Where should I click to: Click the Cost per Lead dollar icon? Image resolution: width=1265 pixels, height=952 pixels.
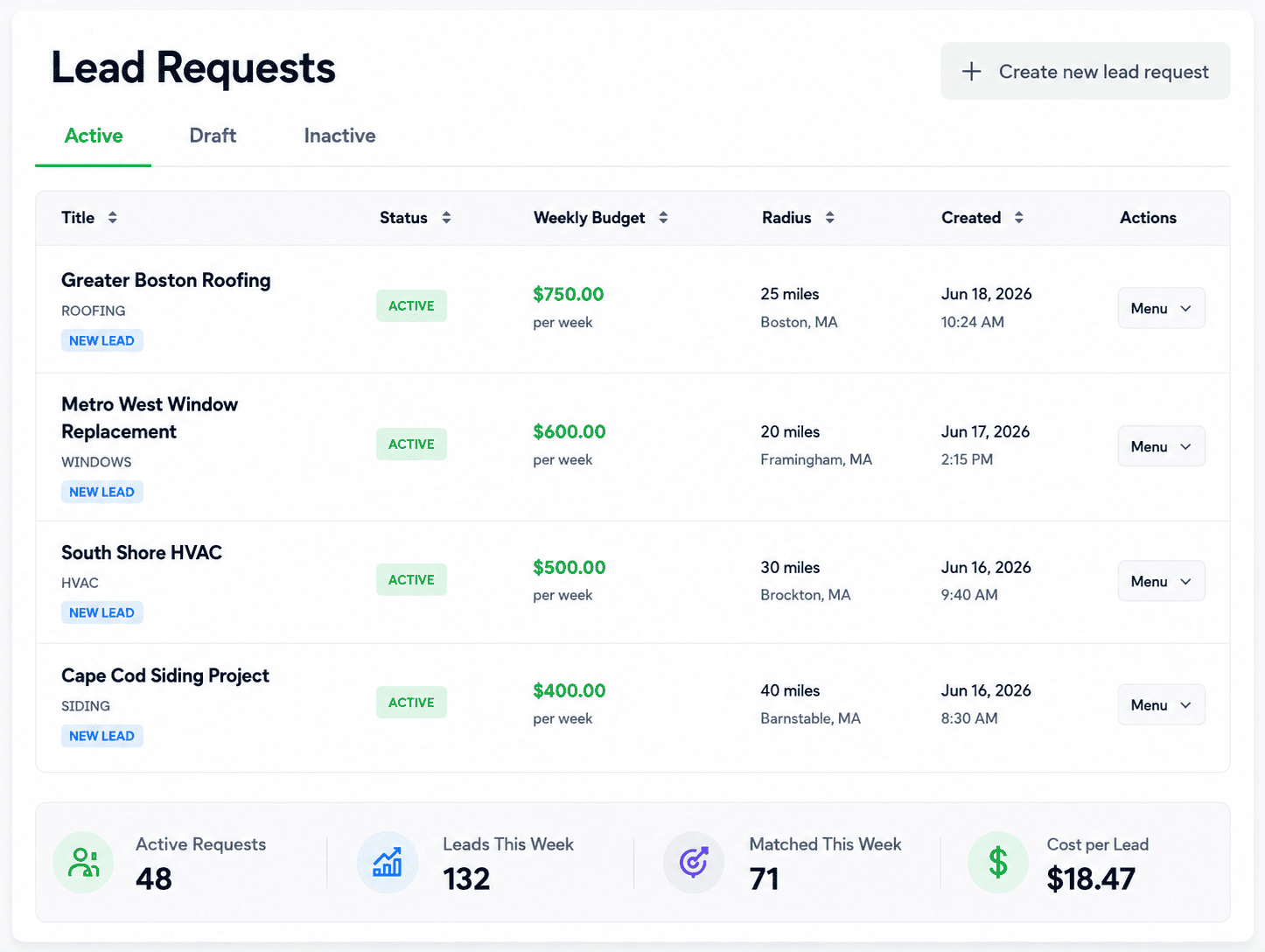point(998,862)
